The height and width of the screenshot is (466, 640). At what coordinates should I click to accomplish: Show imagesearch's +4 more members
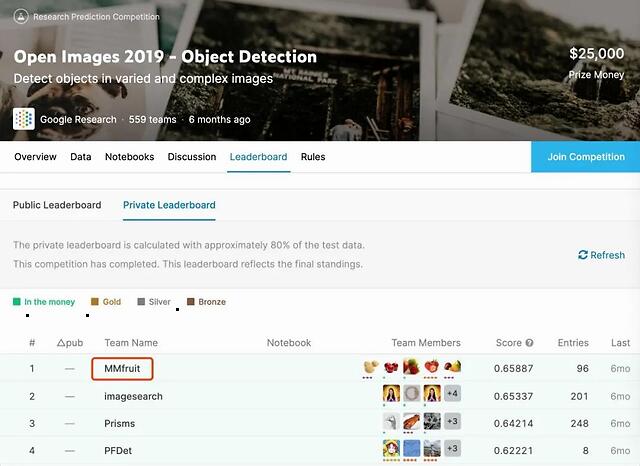click(x=452, y=394)
